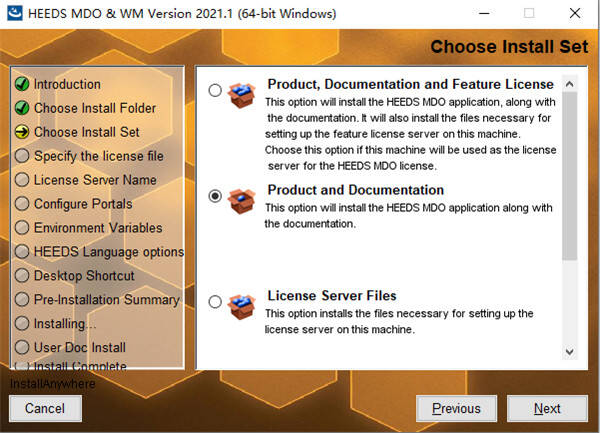Click the green checkmark beside Introduction

[x=21, y=84]
